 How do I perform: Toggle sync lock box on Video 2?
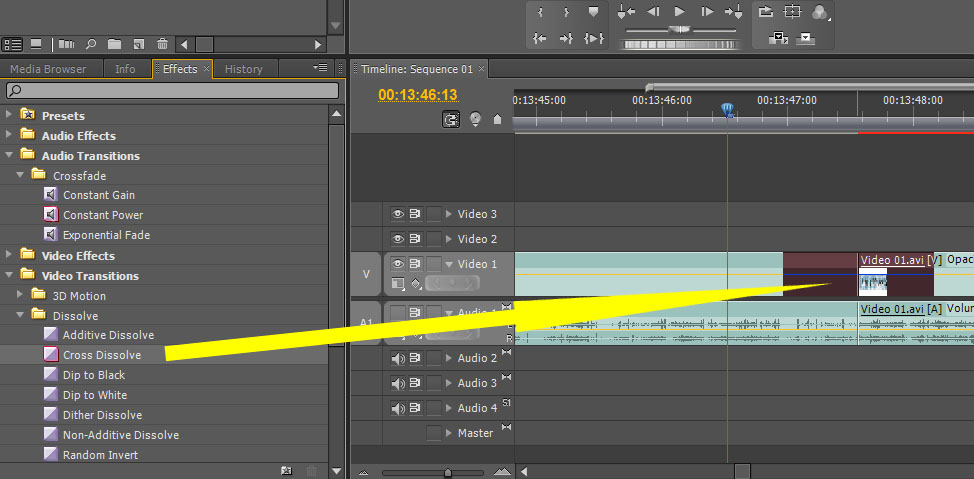pyautogui.click(x=433, y=239)
